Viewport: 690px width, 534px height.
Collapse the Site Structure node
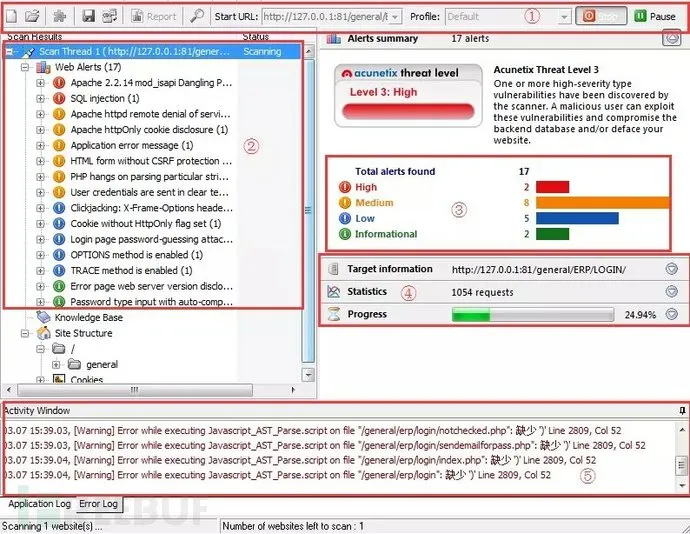(x=25, y=334)
